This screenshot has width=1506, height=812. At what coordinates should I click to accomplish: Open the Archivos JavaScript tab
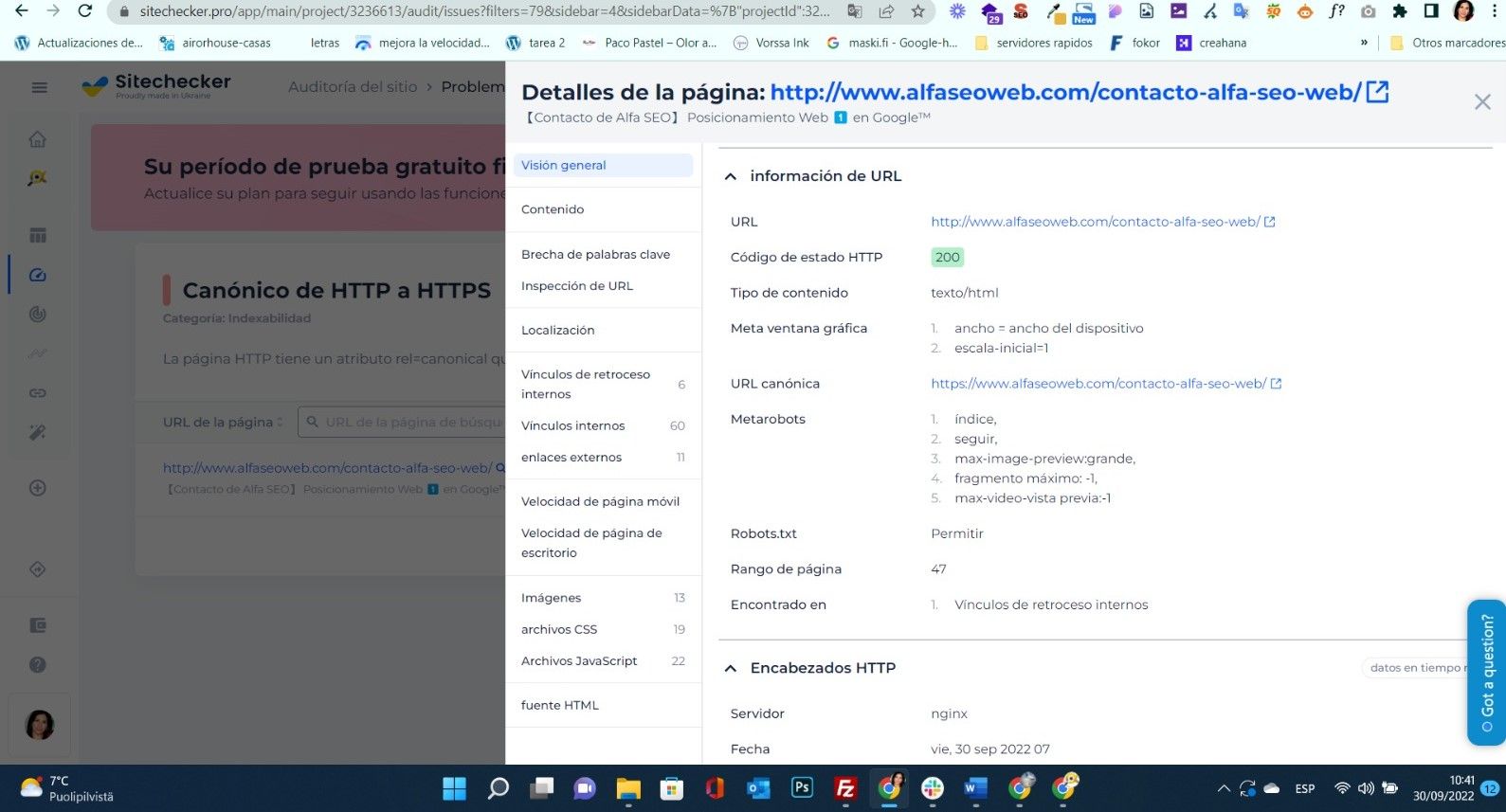click(x=603, y=660)
